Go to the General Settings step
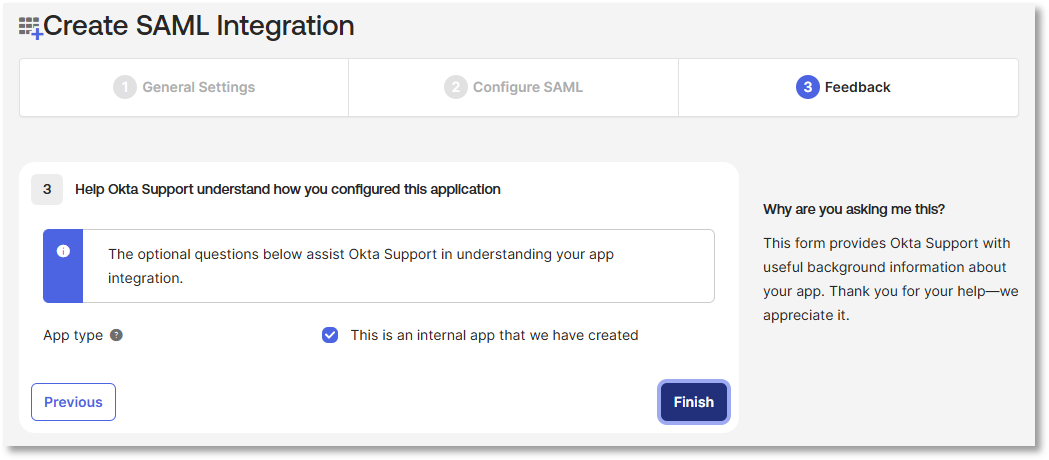 coord(198,87)
